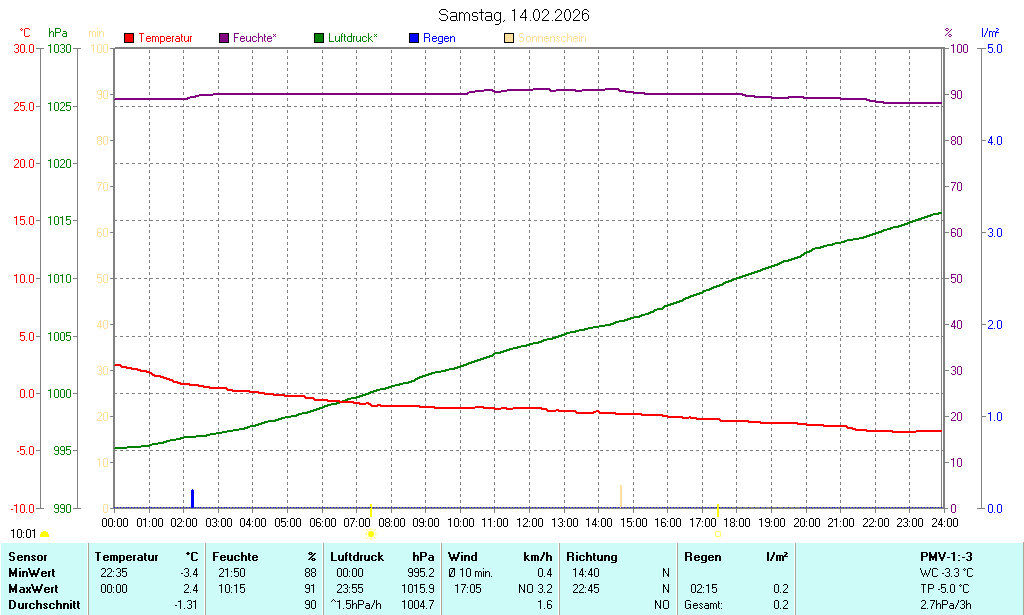This screenshot has height=615, width=1024.
Task: Click the Luftdruck* legend label
Action: [x=352, y=38]
